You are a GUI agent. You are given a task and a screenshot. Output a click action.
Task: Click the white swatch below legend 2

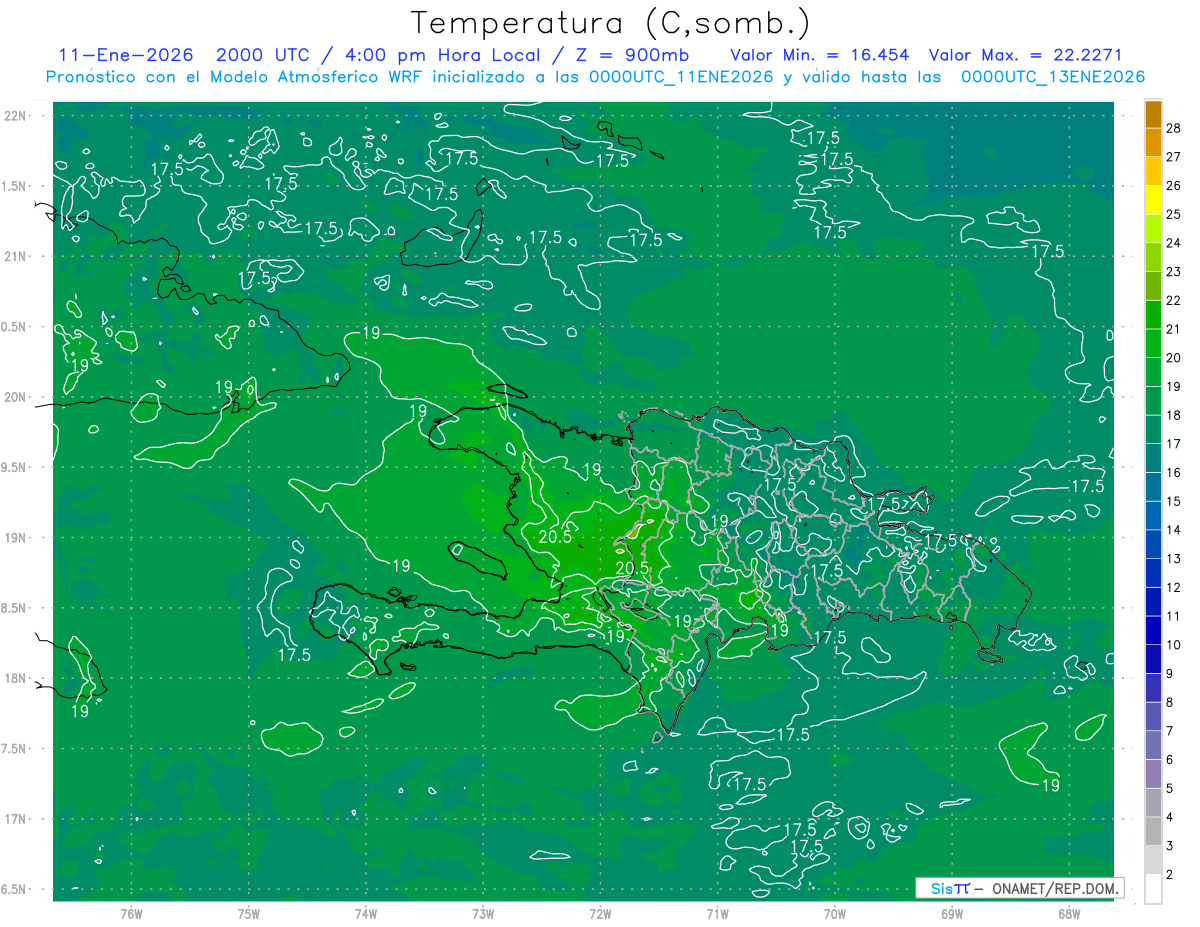[1153, 889]
